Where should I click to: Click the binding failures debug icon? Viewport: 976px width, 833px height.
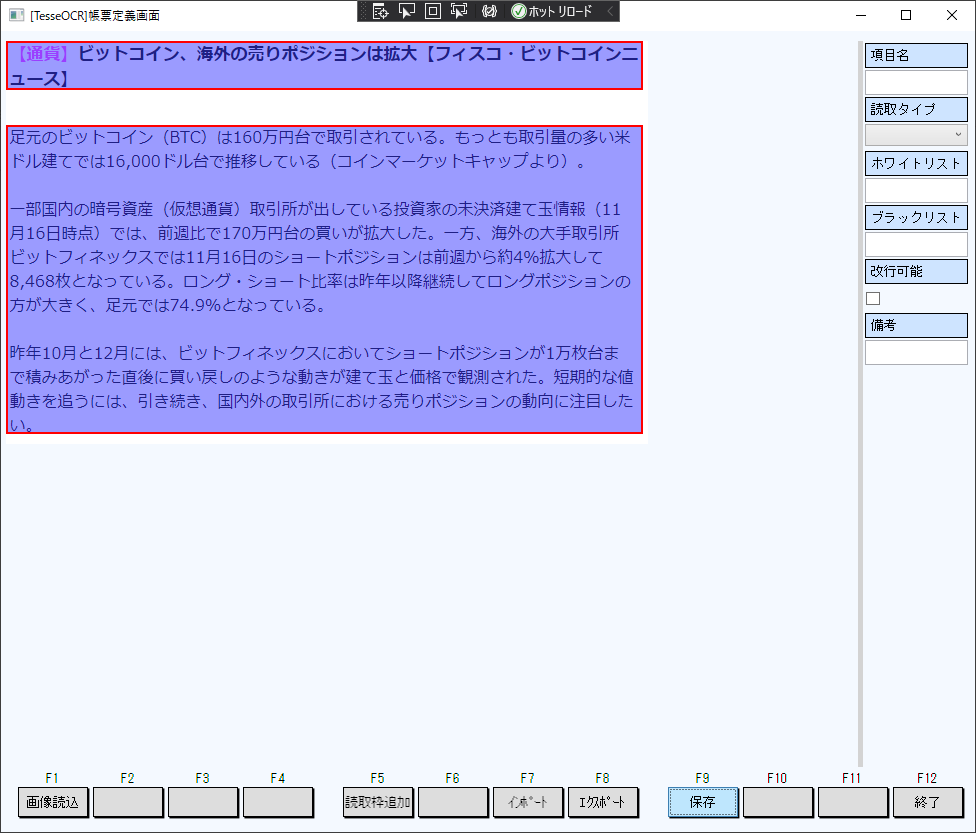489,11
